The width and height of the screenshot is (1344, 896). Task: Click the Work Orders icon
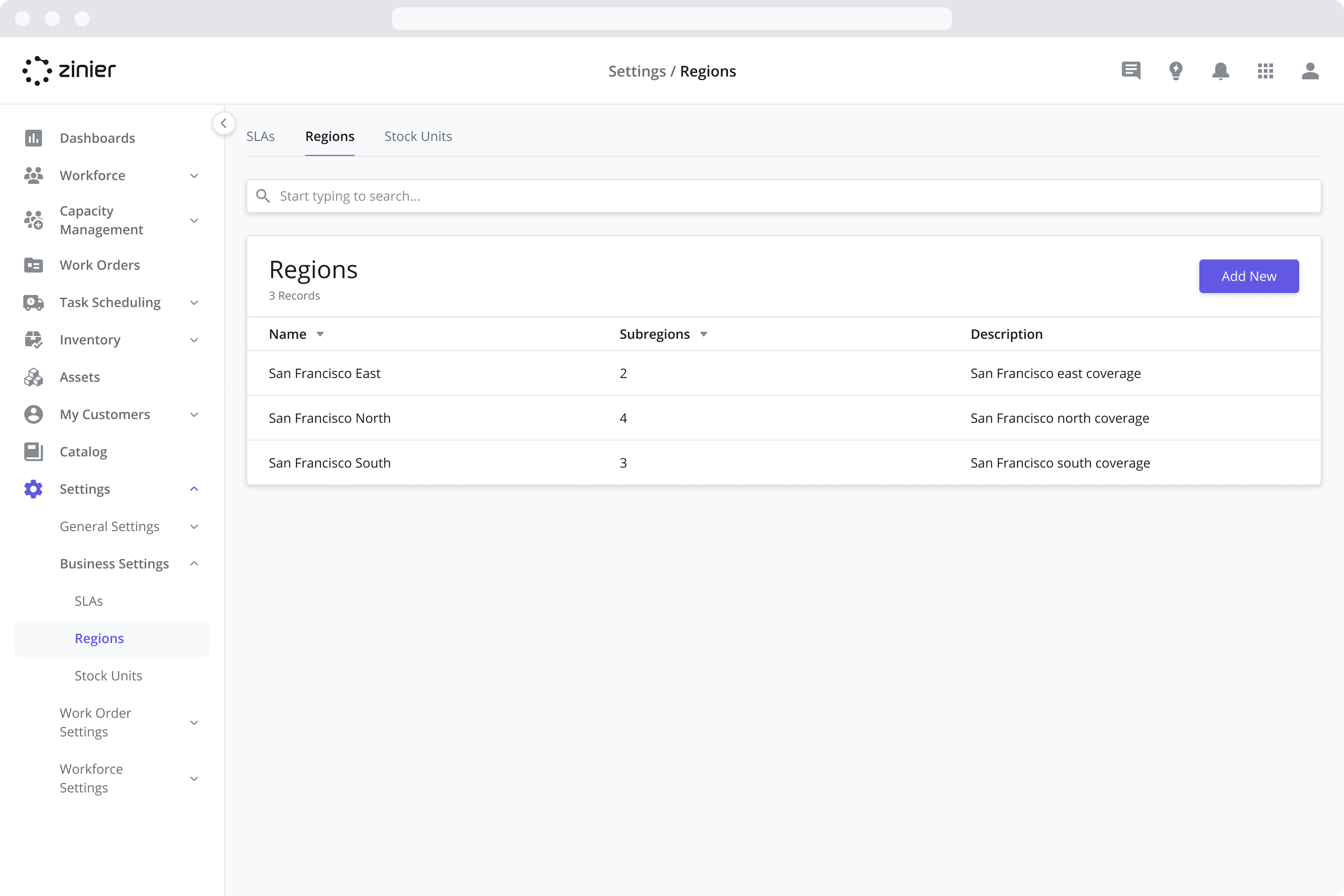(34, 265)
